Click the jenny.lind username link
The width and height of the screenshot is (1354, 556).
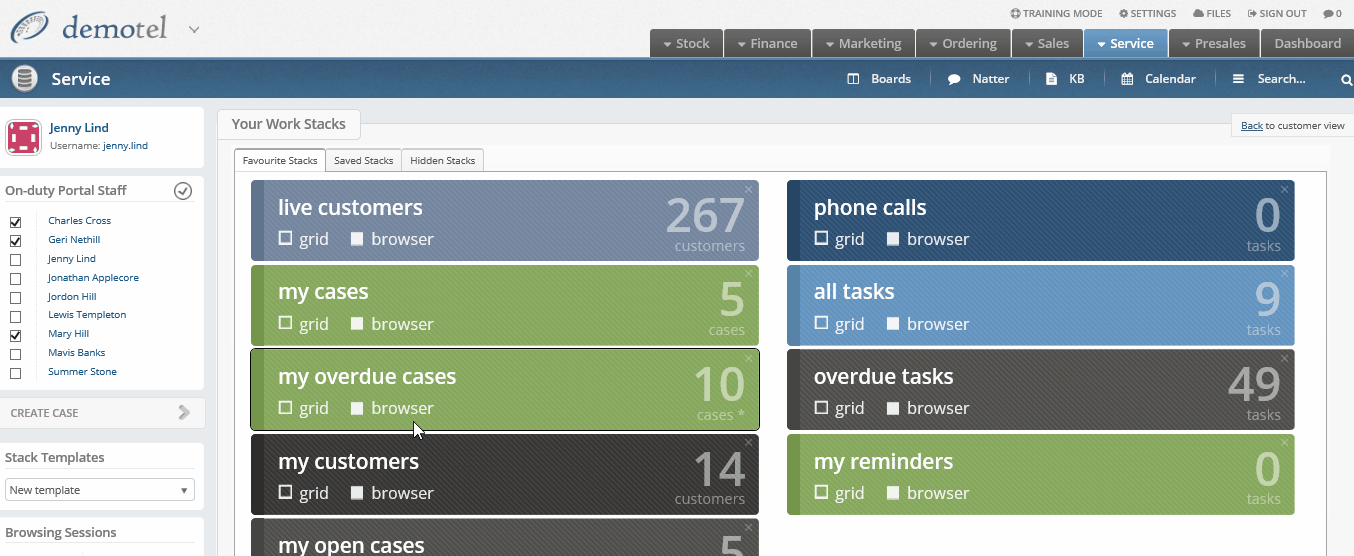[x=125, y=146]
